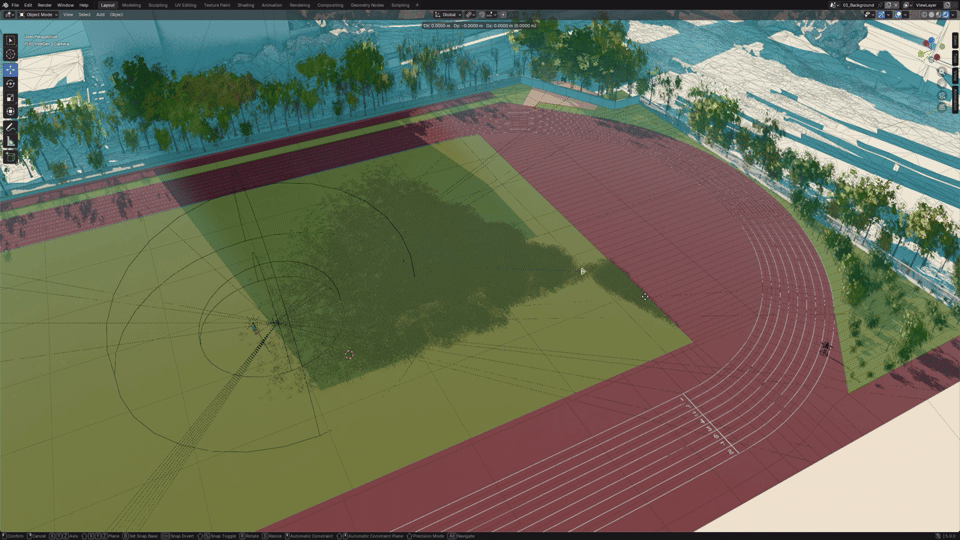Open the Global transform orientation dropdown
This screenshot has width=960, height=540.
pos(448,15)
